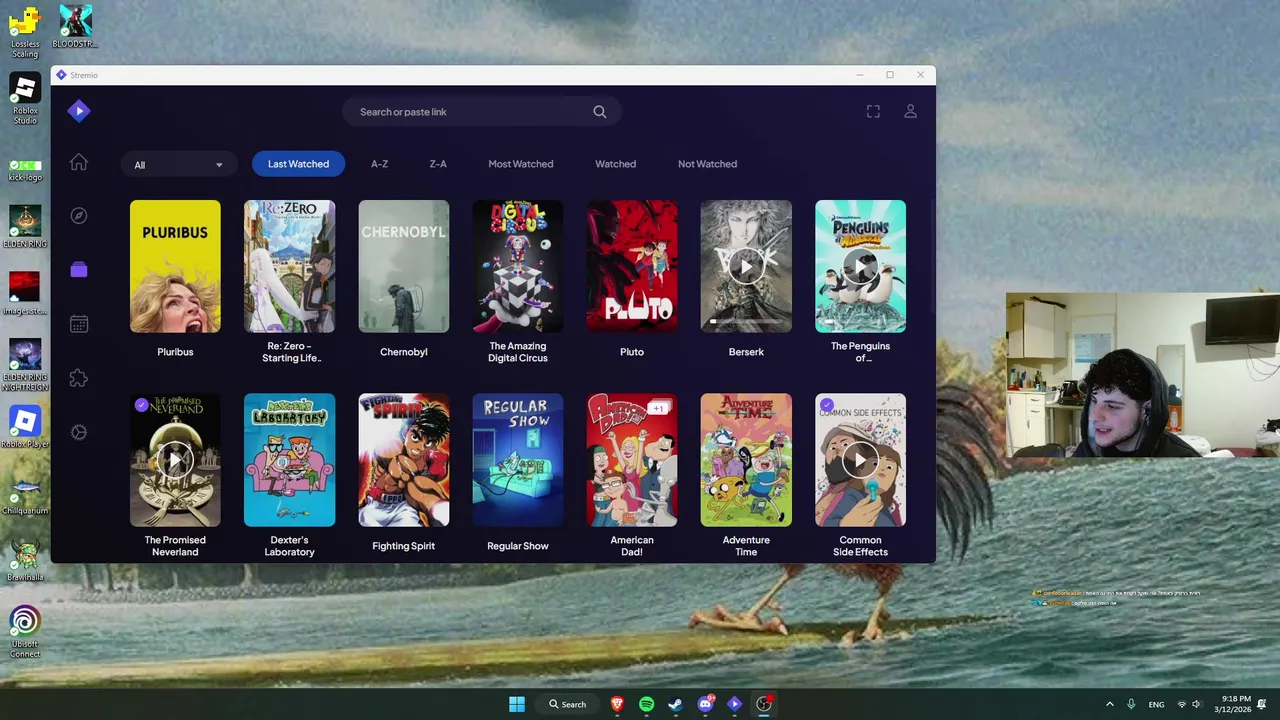Open the volume tray icon
The height and width of the screenshot is (720, 1280).
1197,704
